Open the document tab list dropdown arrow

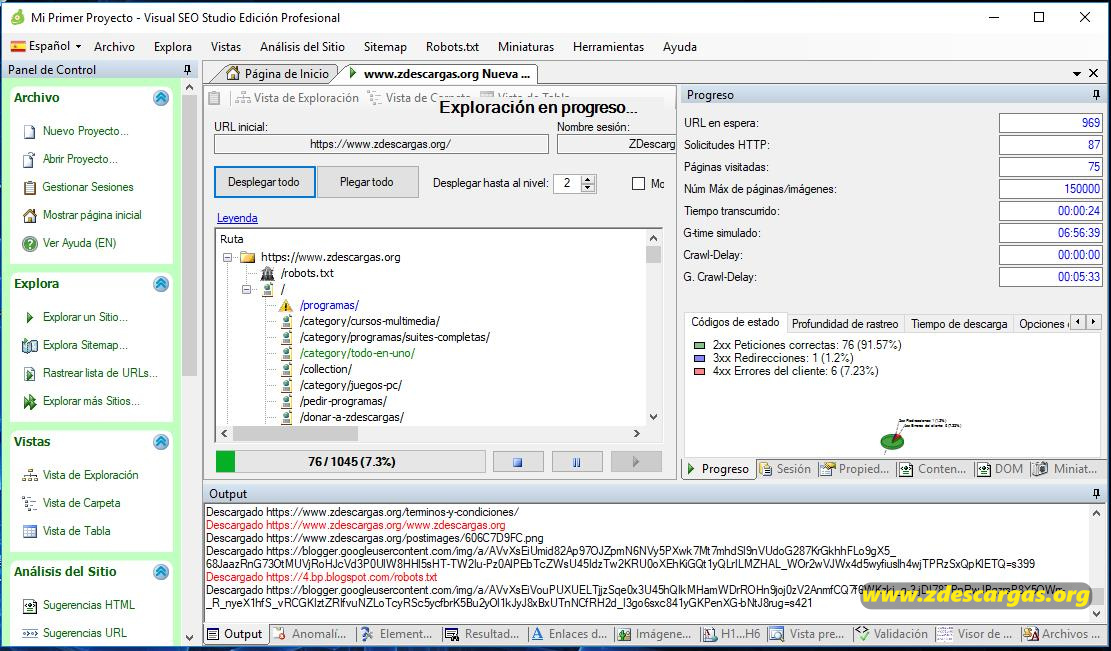click(1077, 74)
